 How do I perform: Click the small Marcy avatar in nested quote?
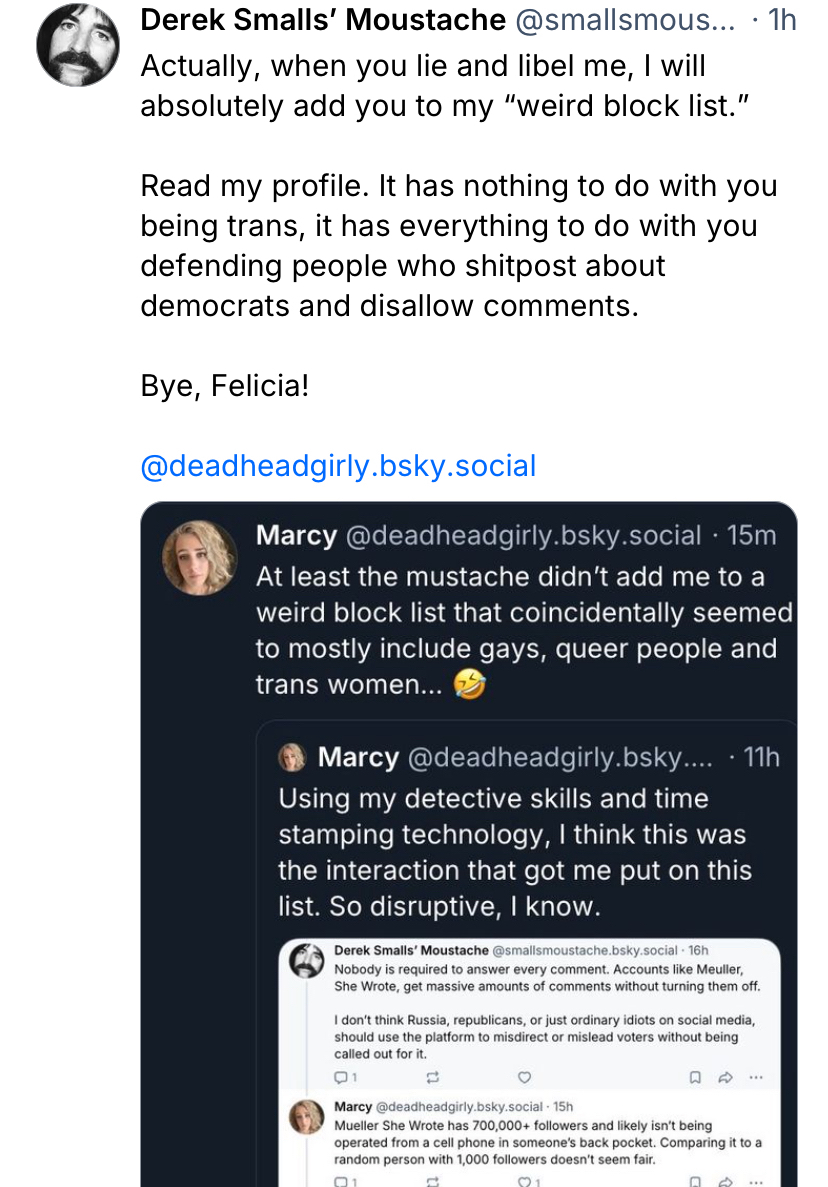pyautogui.click(x=291, y=758)
